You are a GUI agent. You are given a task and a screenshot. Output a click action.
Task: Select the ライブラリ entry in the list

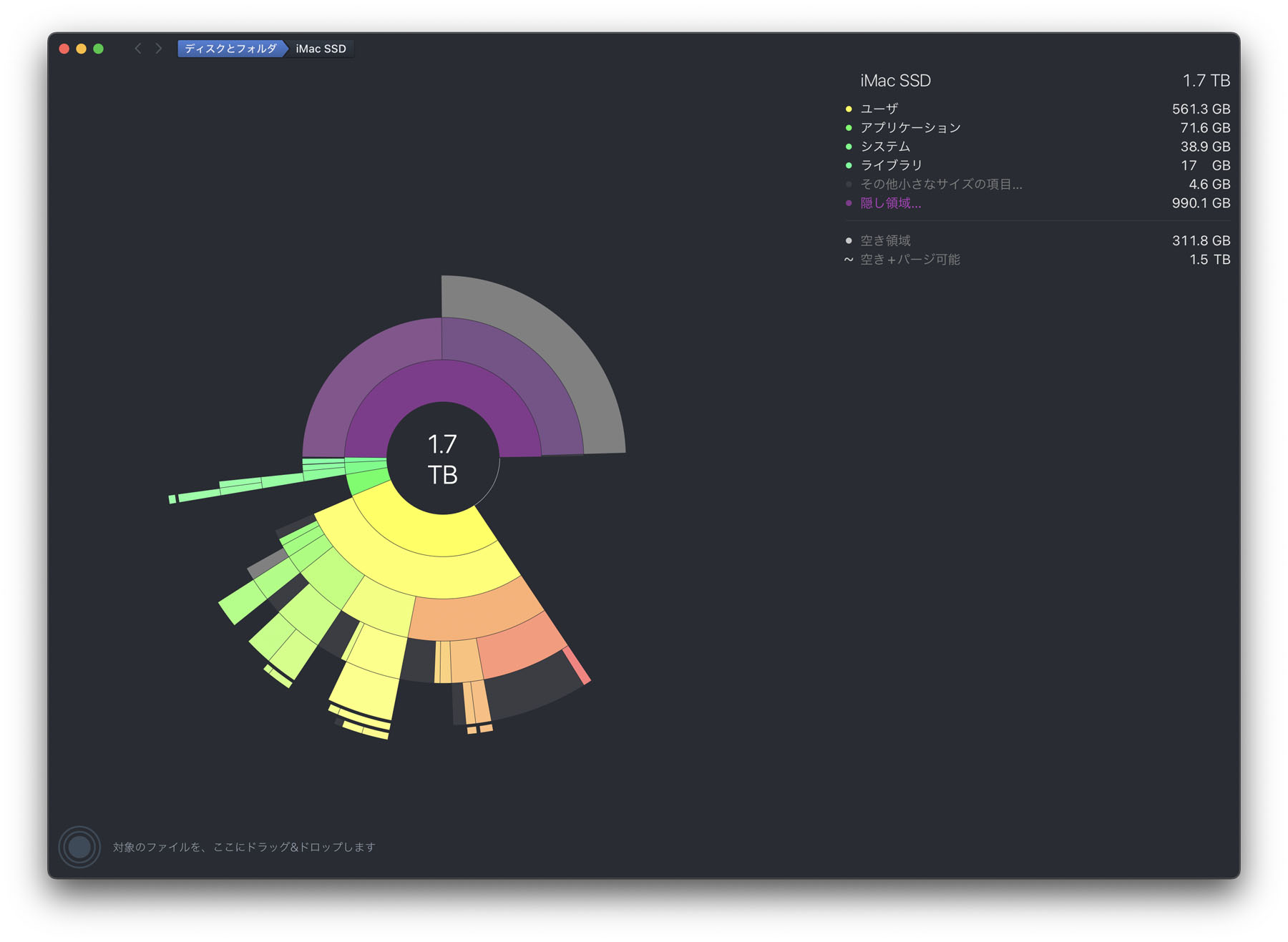[891, 165]
